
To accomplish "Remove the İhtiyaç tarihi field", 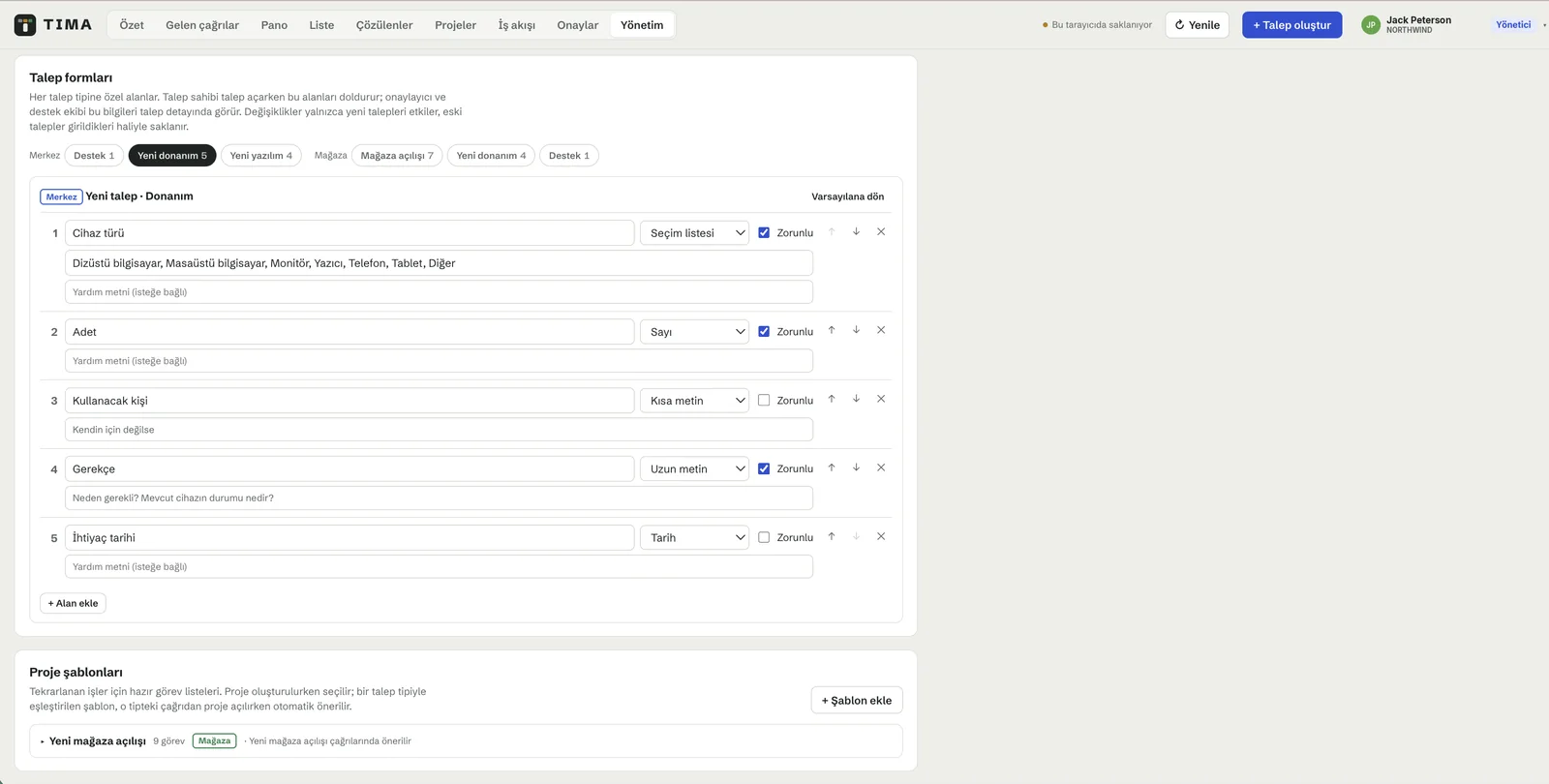I will coord(881,536).
